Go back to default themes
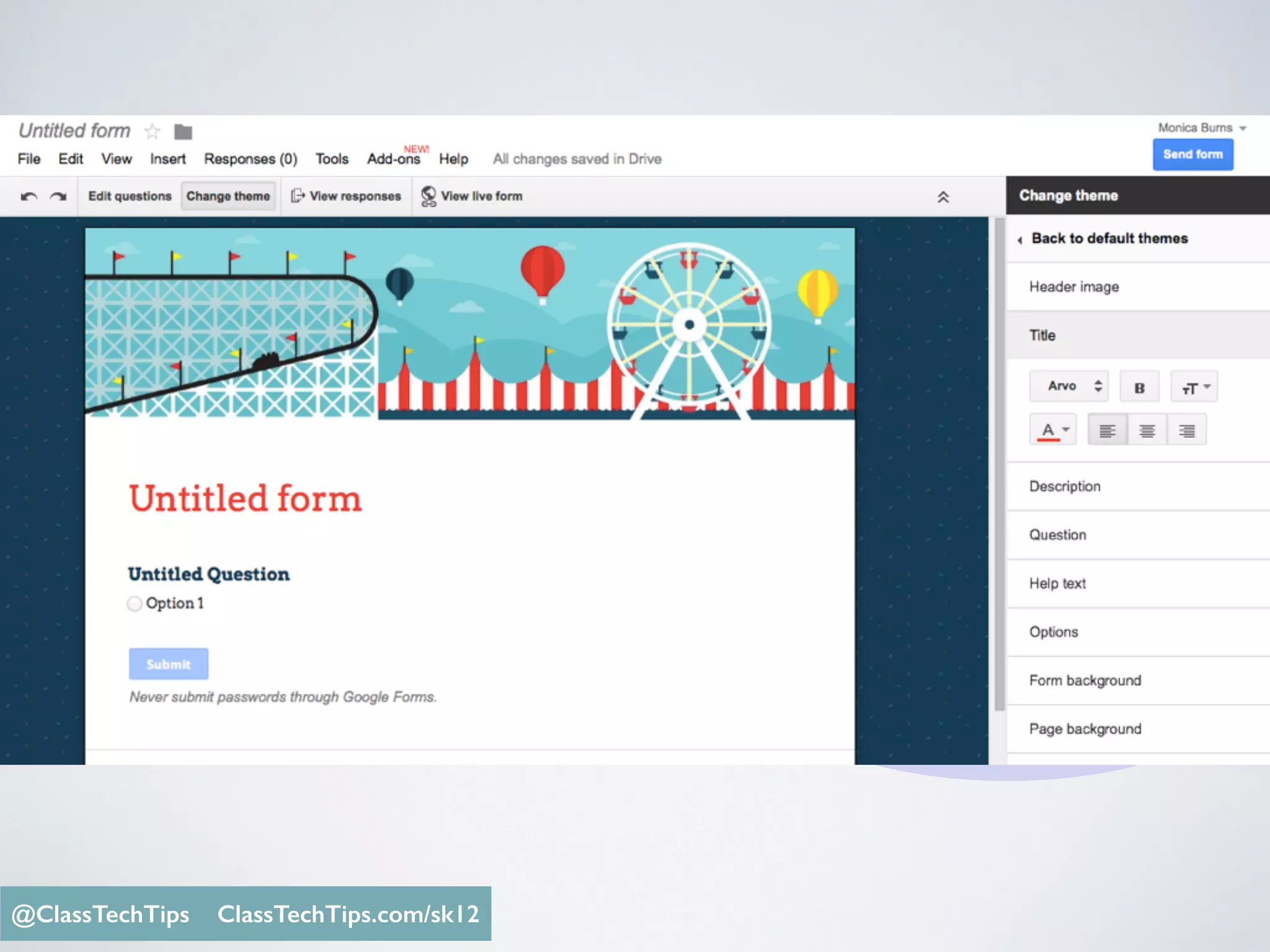The image size is (1270, 952). click(1109, 239)
